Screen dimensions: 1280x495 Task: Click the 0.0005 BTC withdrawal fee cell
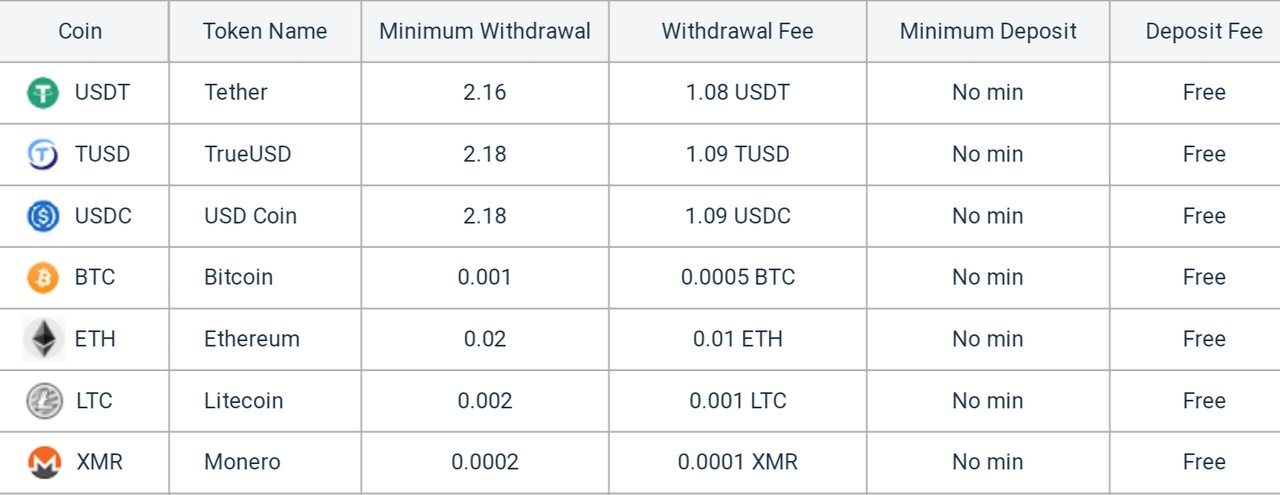(x=738, y=278)
